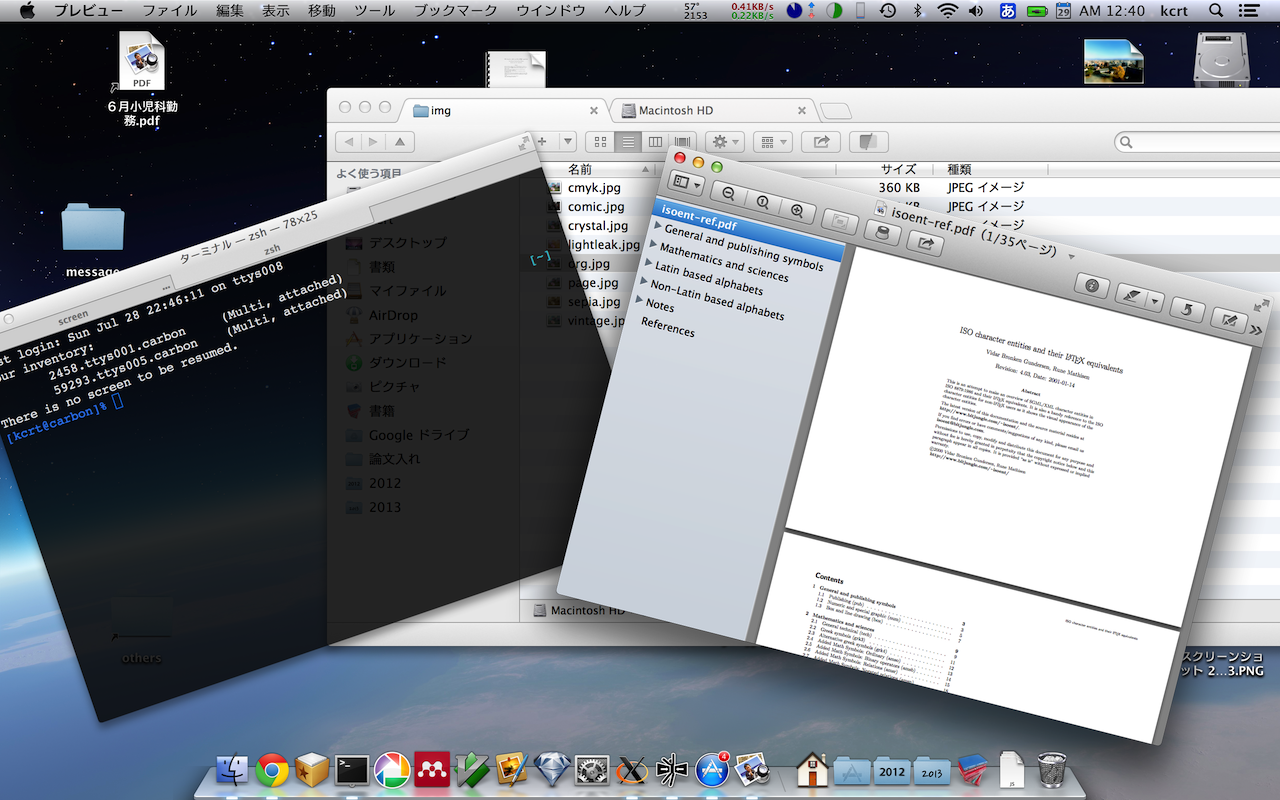Screen dimensions: 1280x800
Task: Open ツール menu in menu bar
Action: pyautogui.click(x=375, y=10)
